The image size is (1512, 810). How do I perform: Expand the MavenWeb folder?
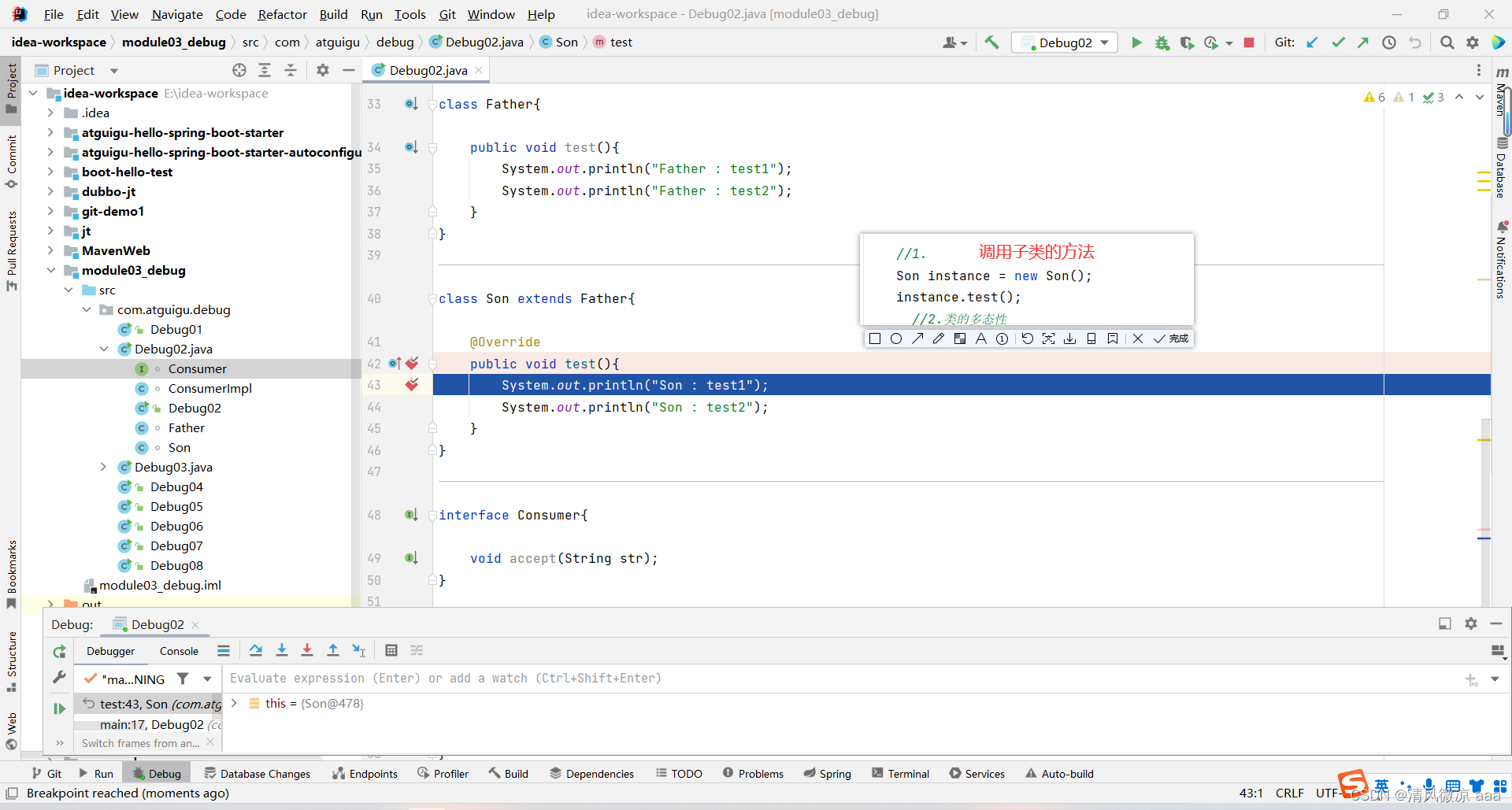pos(50,250)
